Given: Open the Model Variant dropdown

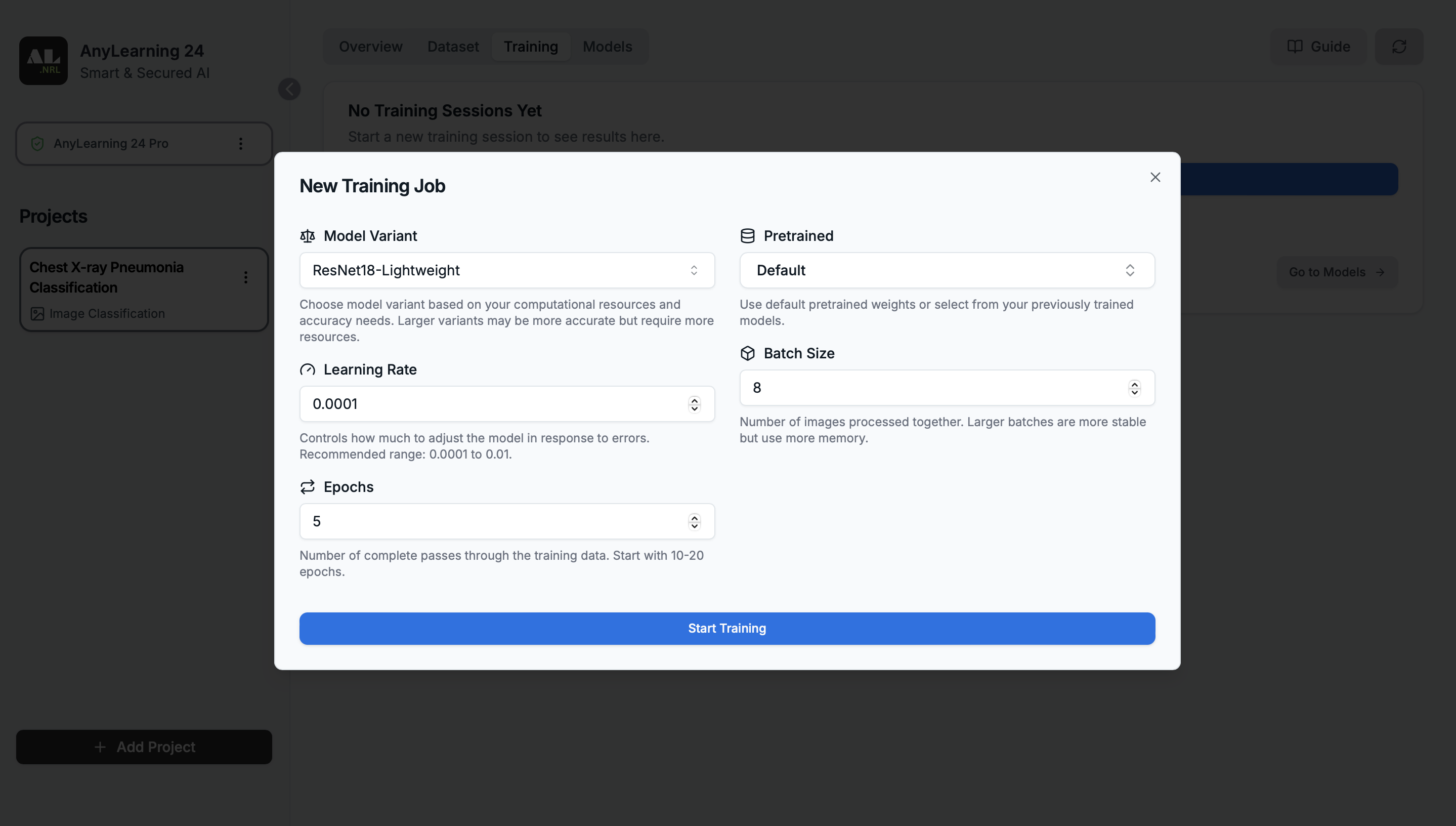Looking at the screenshot, I should pos(506,271).
